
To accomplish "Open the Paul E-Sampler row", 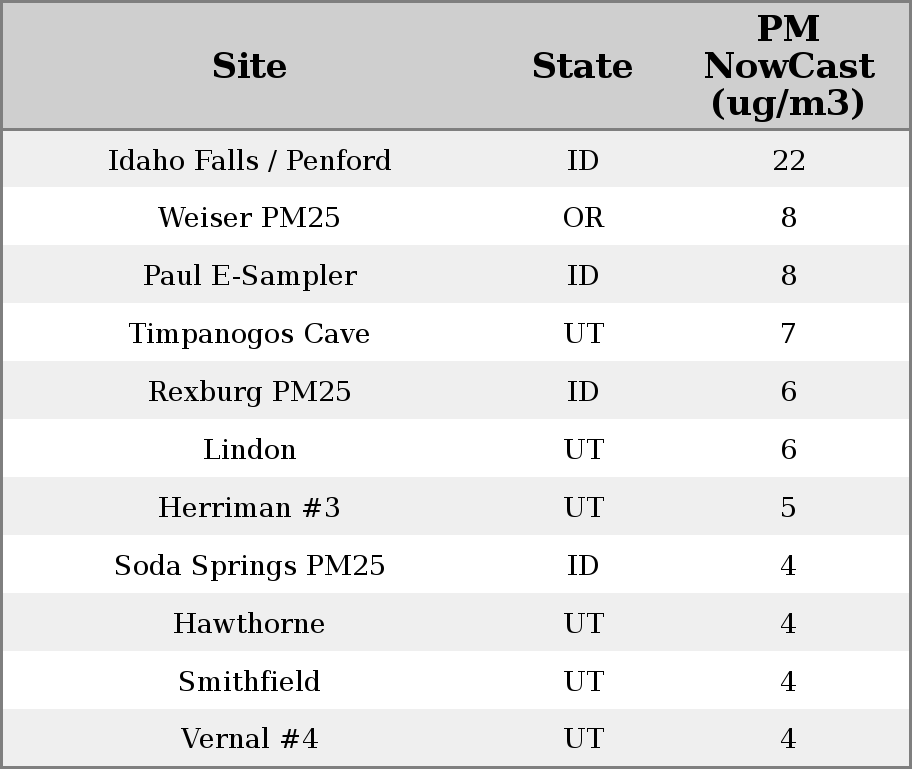I will point(249,276).
